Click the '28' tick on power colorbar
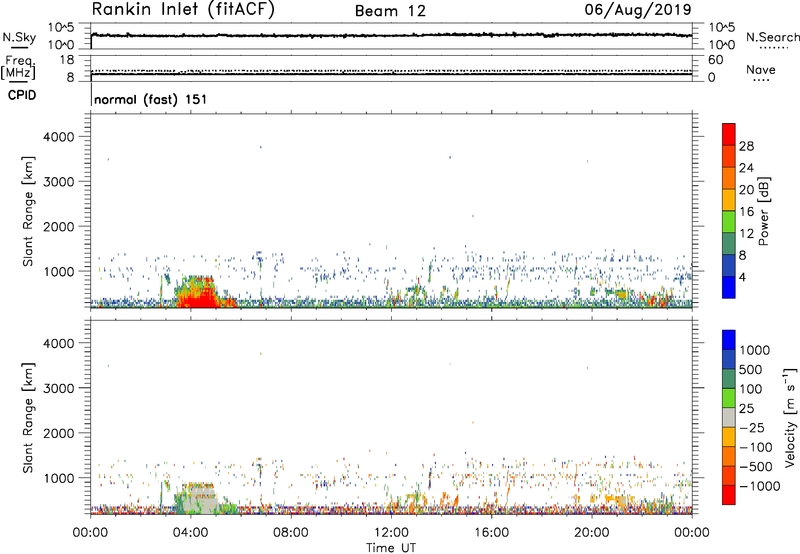This screenshot has width=800, height=554. pos(746,146)
